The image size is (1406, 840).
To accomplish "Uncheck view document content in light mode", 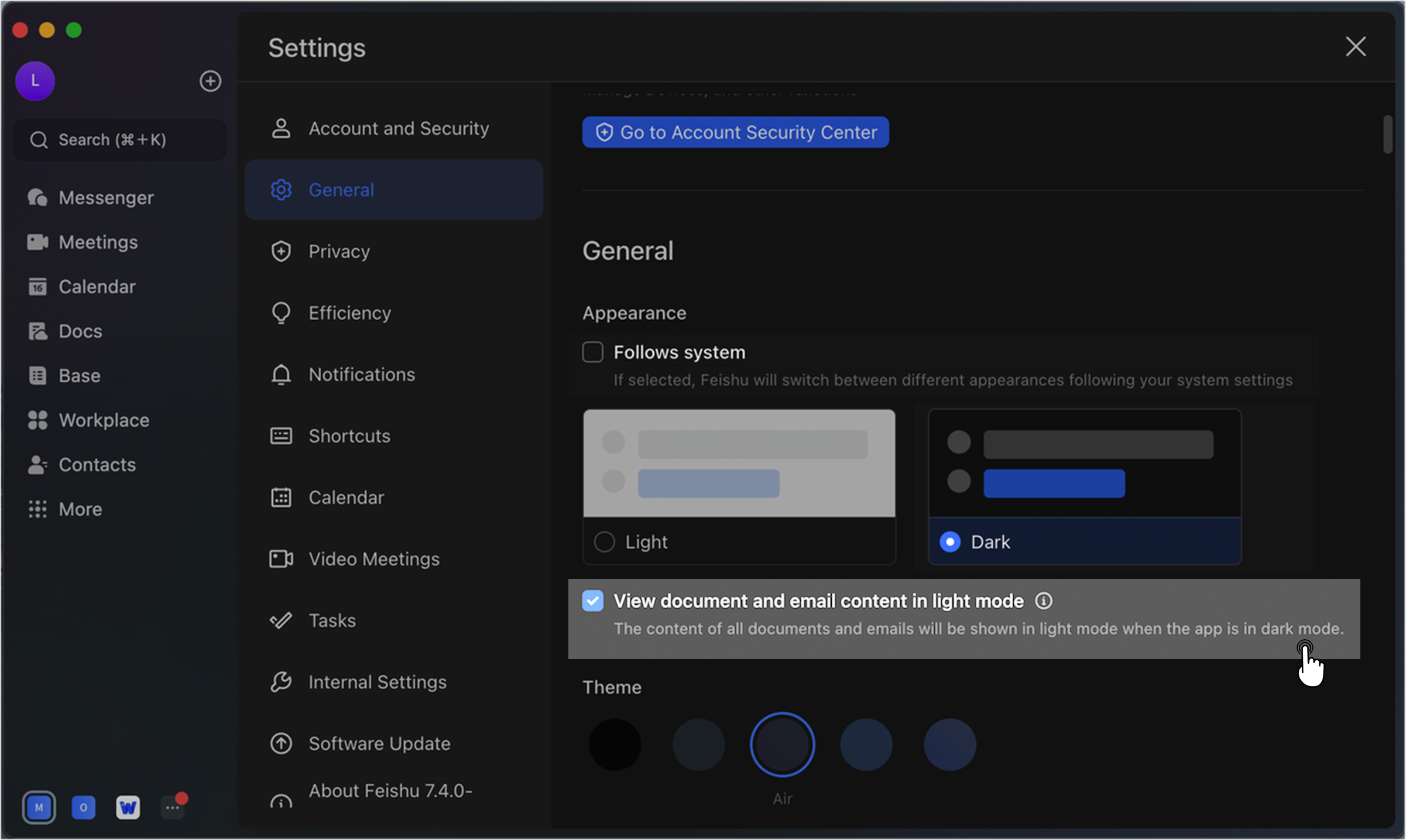I will tap(592, 601).
